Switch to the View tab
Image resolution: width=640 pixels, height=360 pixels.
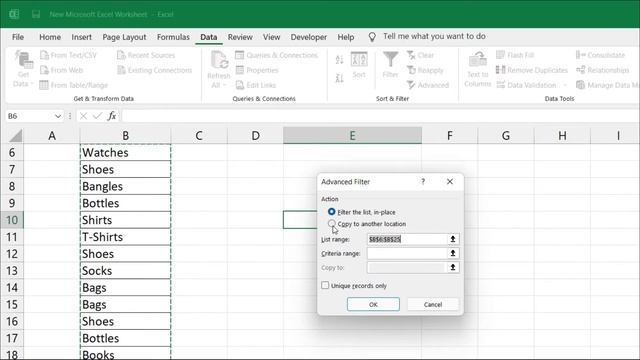point(271,37)
